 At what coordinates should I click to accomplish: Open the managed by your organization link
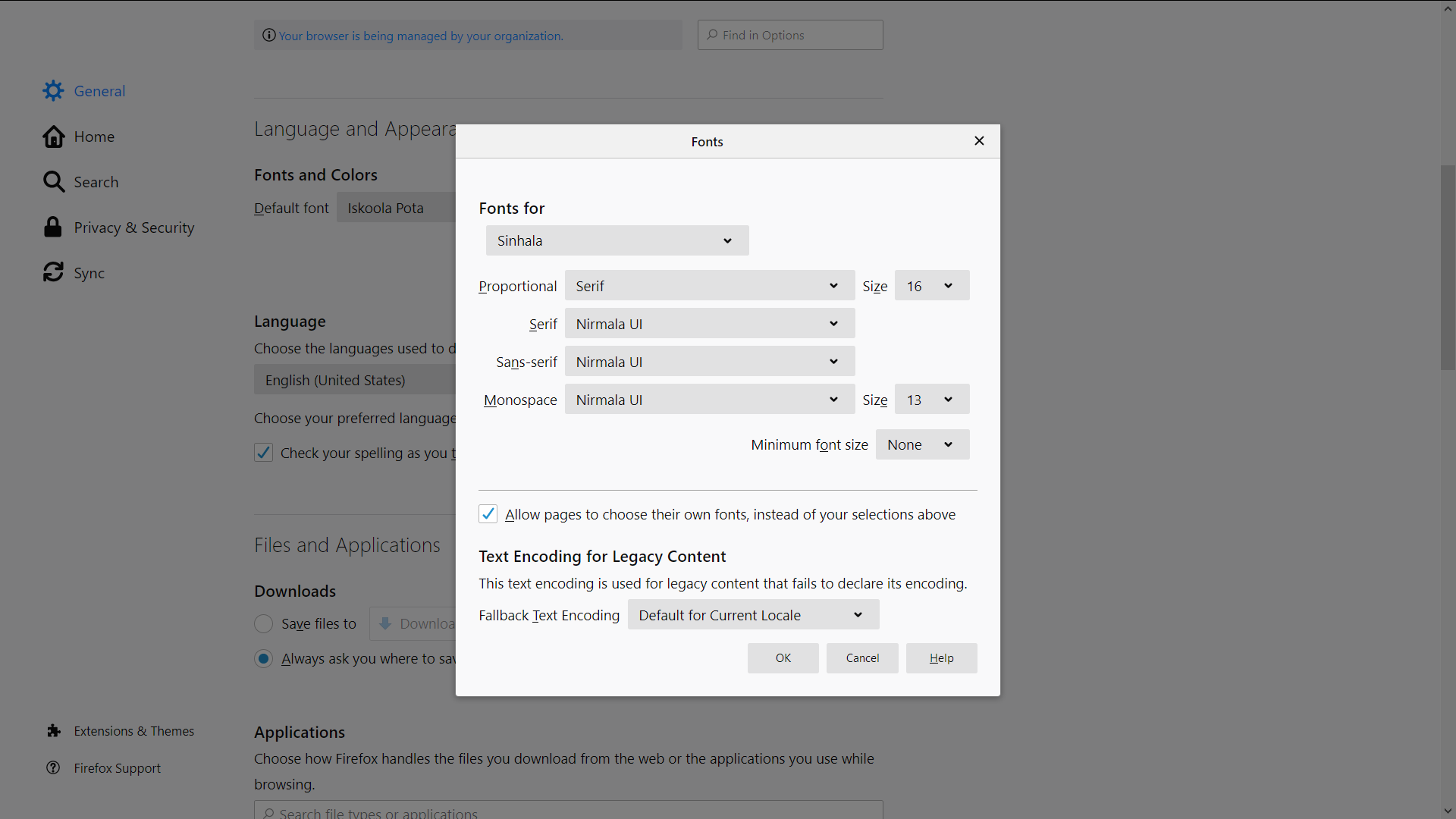[421, 36]
